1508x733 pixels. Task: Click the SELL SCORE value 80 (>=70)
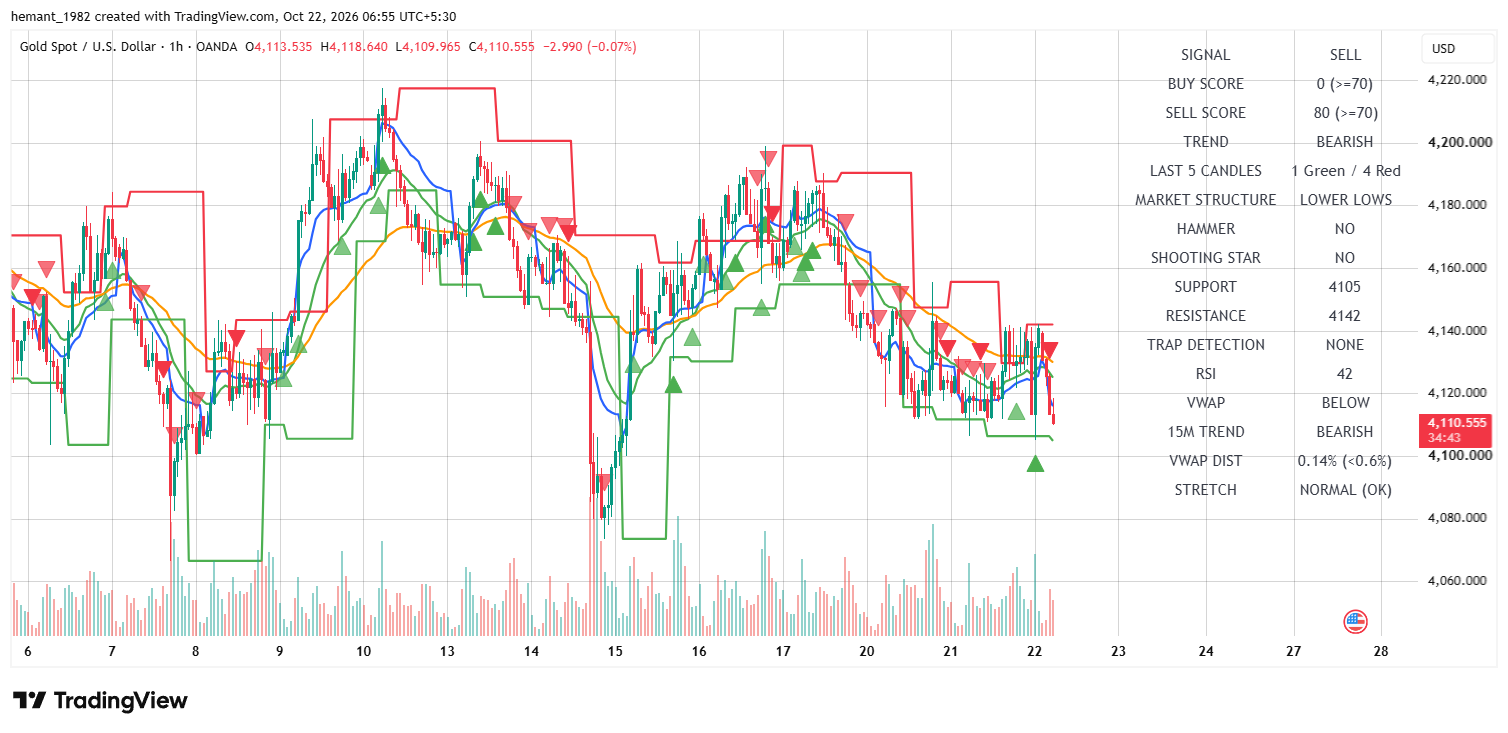click(x=1345, y=113)
